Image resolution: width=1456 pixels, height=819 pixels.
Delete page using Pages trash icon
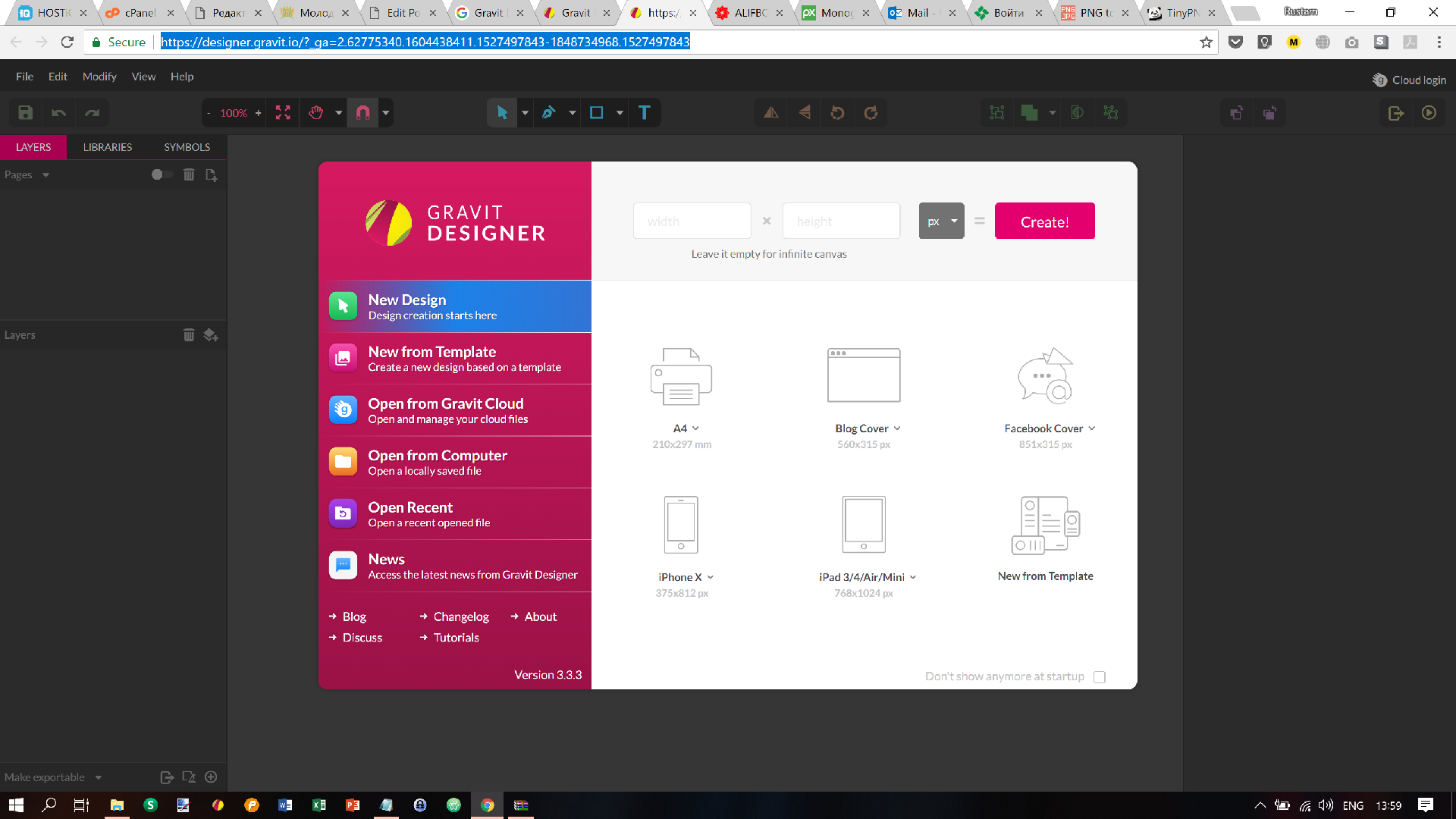pyautogui.click(x=190, y=174)
